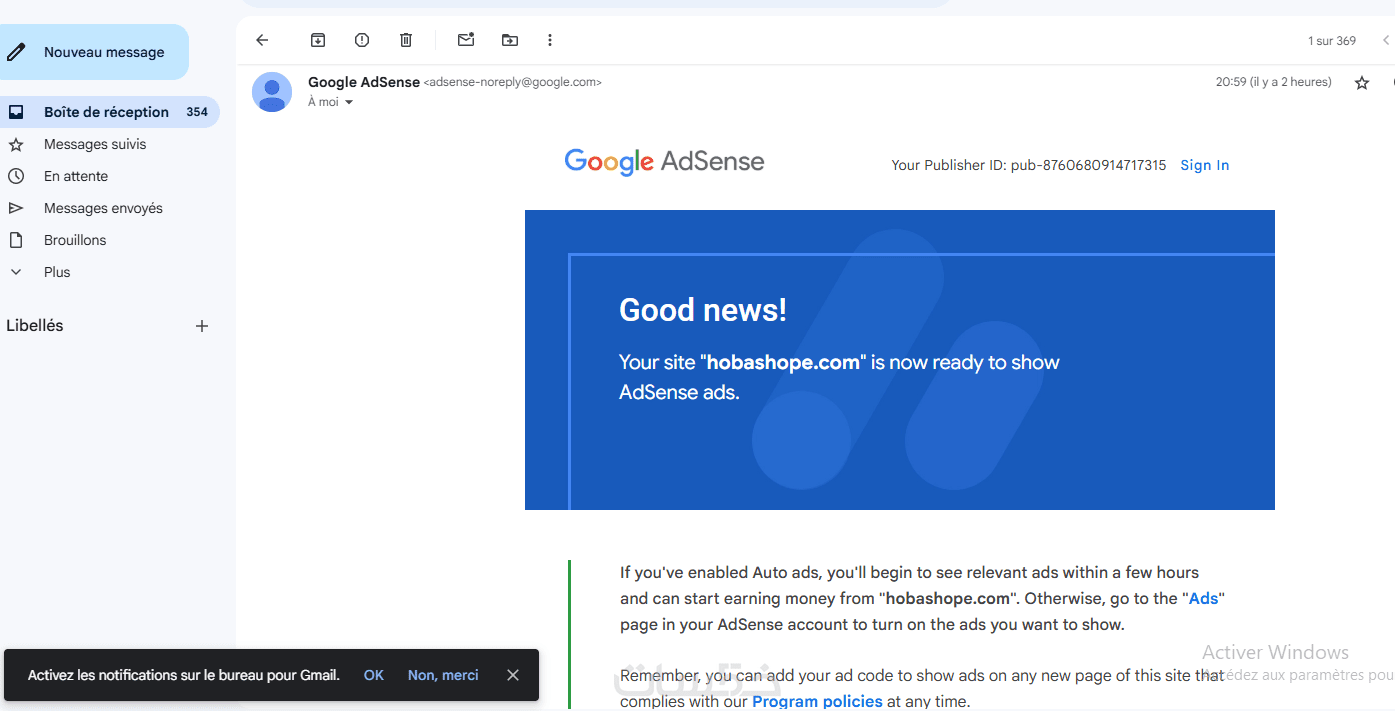Archive this email
This screenshot has width=1395, height=711.
click(318, 40)
